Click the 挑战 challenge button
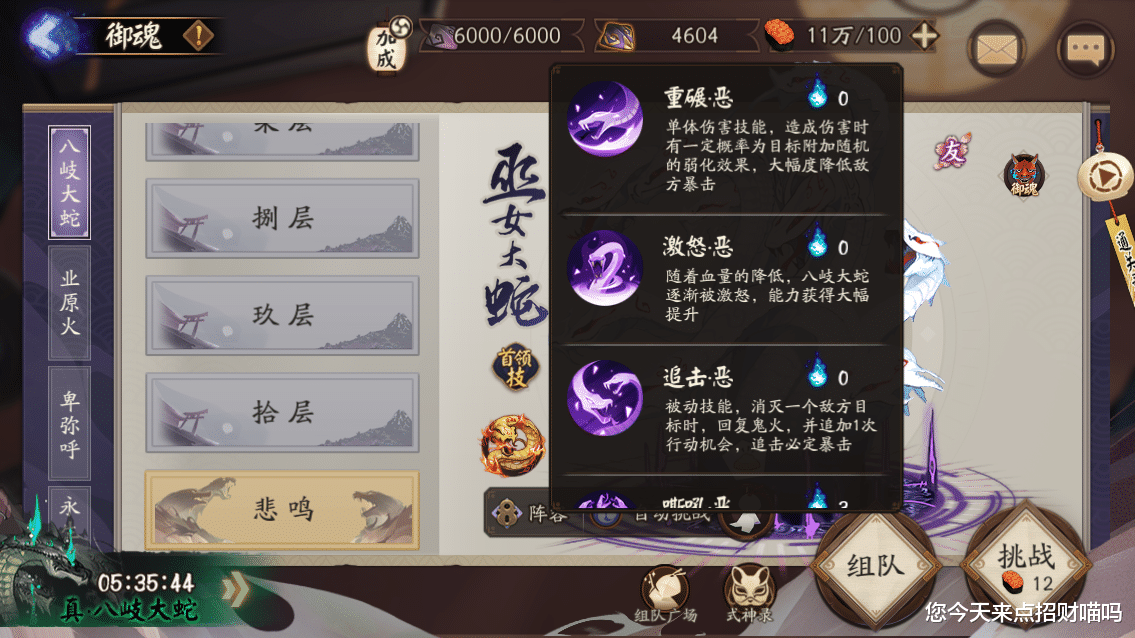This screenshot has height=638, width=1135. (x=1026, y=566)
